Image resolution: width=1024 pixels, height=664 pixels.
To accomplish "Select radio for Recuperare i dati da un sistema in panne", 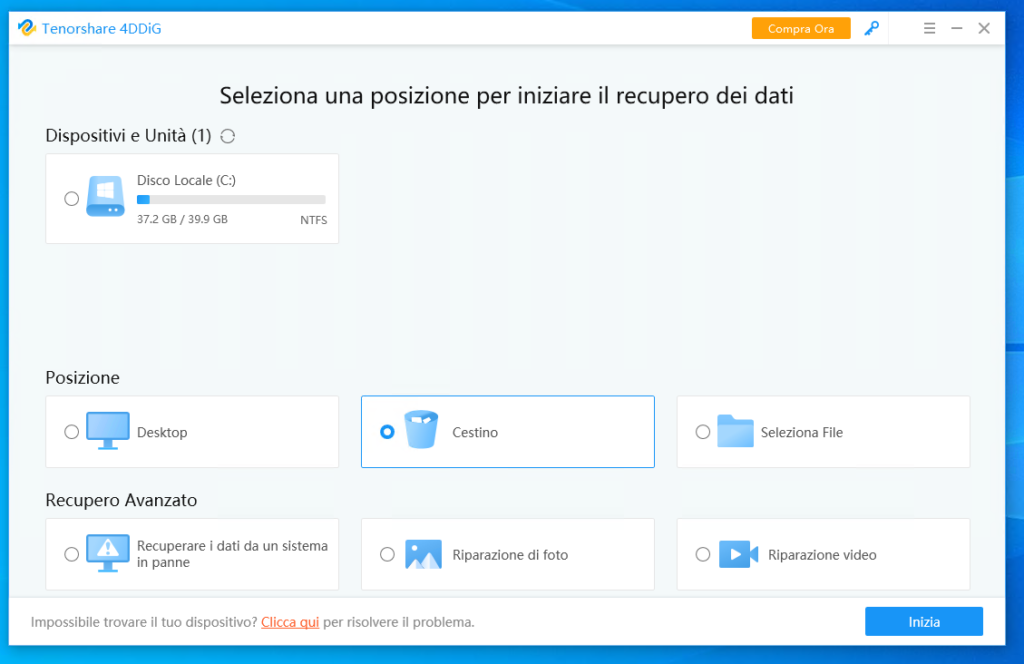I will [x=72, y=554].
